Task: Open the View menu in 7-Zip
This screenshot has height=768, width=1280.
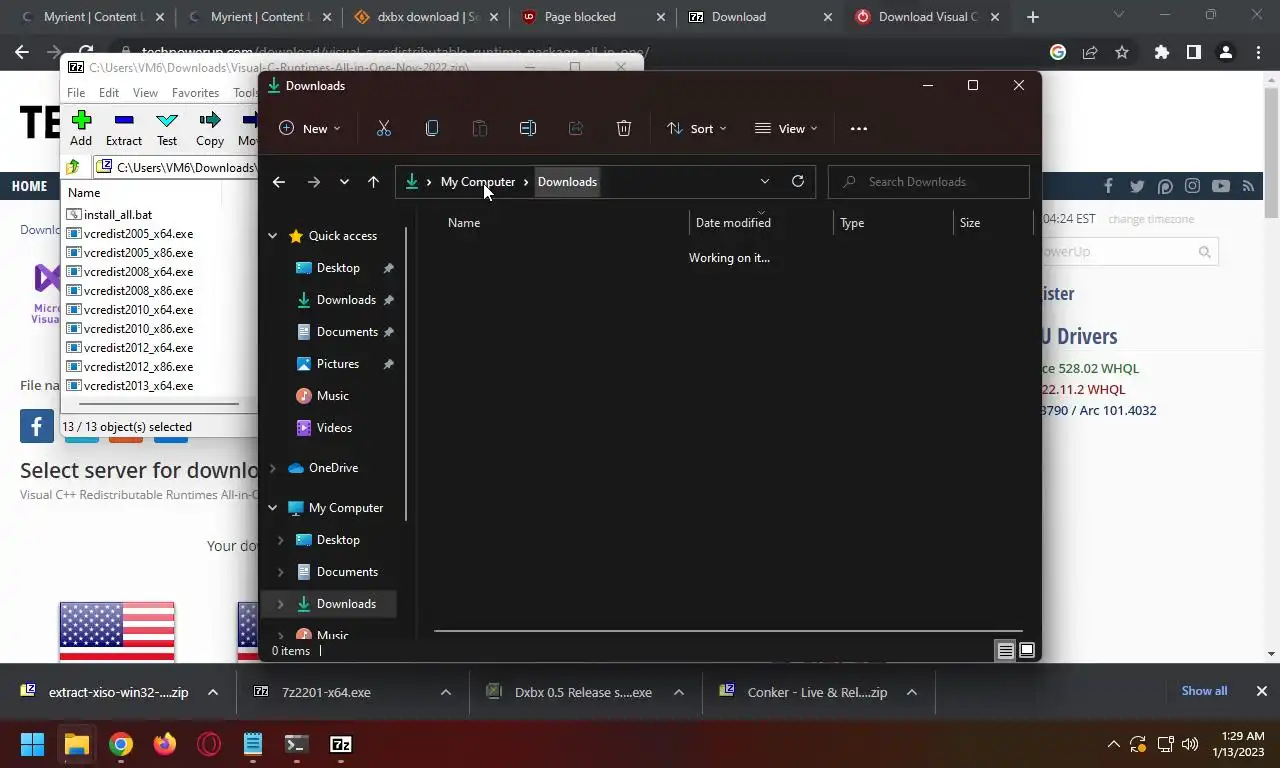Action: tap(145, 92)
